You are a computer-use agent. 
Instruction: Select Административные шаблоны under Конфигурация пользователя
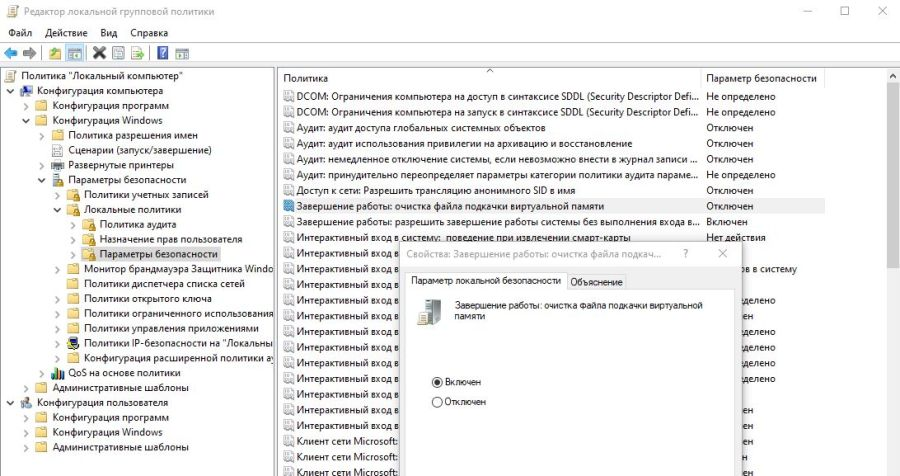(x=121, y=447)
